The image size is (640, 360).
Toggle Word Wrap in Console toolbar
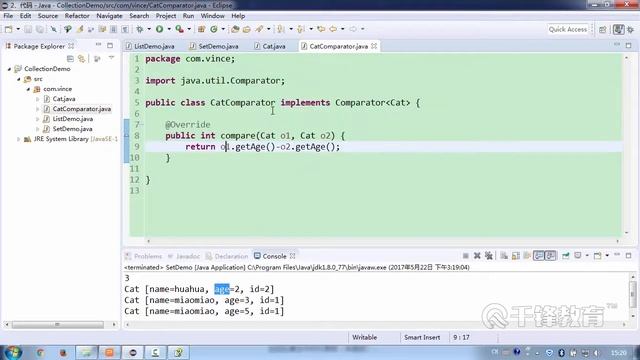[527, 256]
